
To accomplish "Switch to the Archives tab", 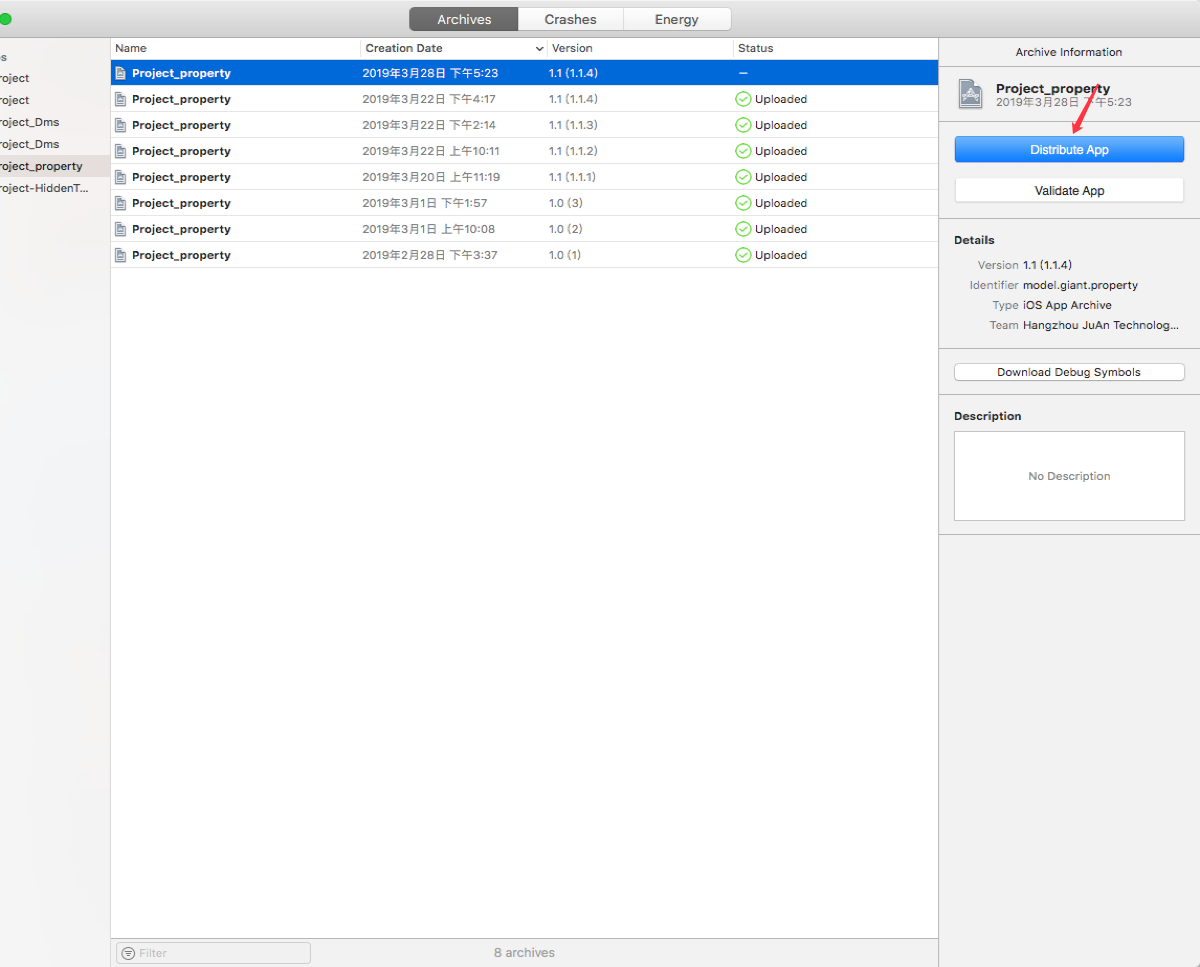I will [464, 19].
